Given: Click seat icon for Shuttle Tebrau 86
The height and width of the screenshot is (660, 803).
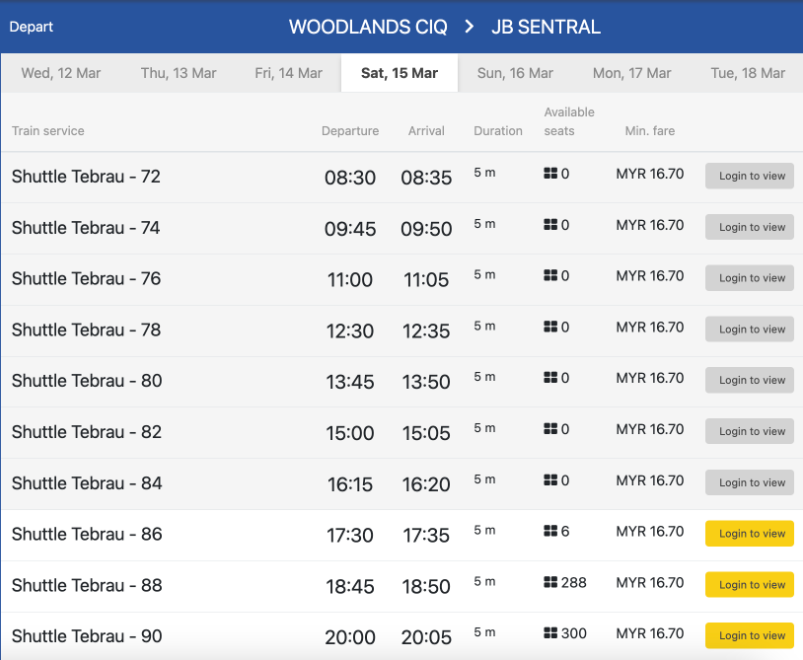Looking at the screenshot, I should click(550, 532).
